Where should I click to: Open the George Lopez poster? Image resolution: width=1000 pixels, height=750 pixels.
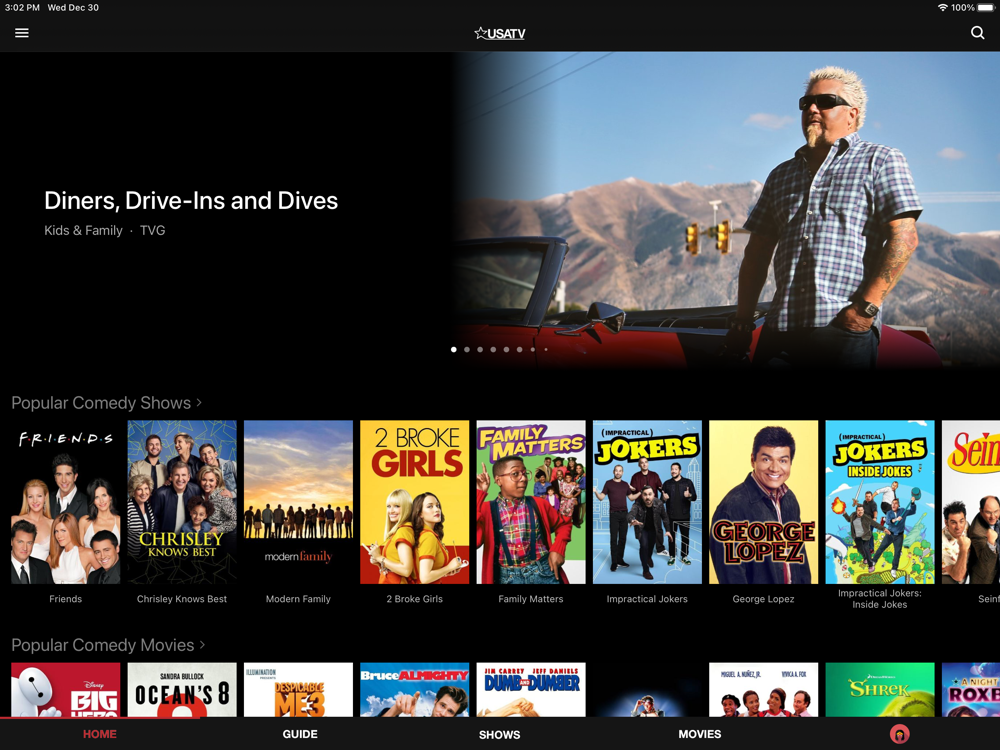[763, 502]
